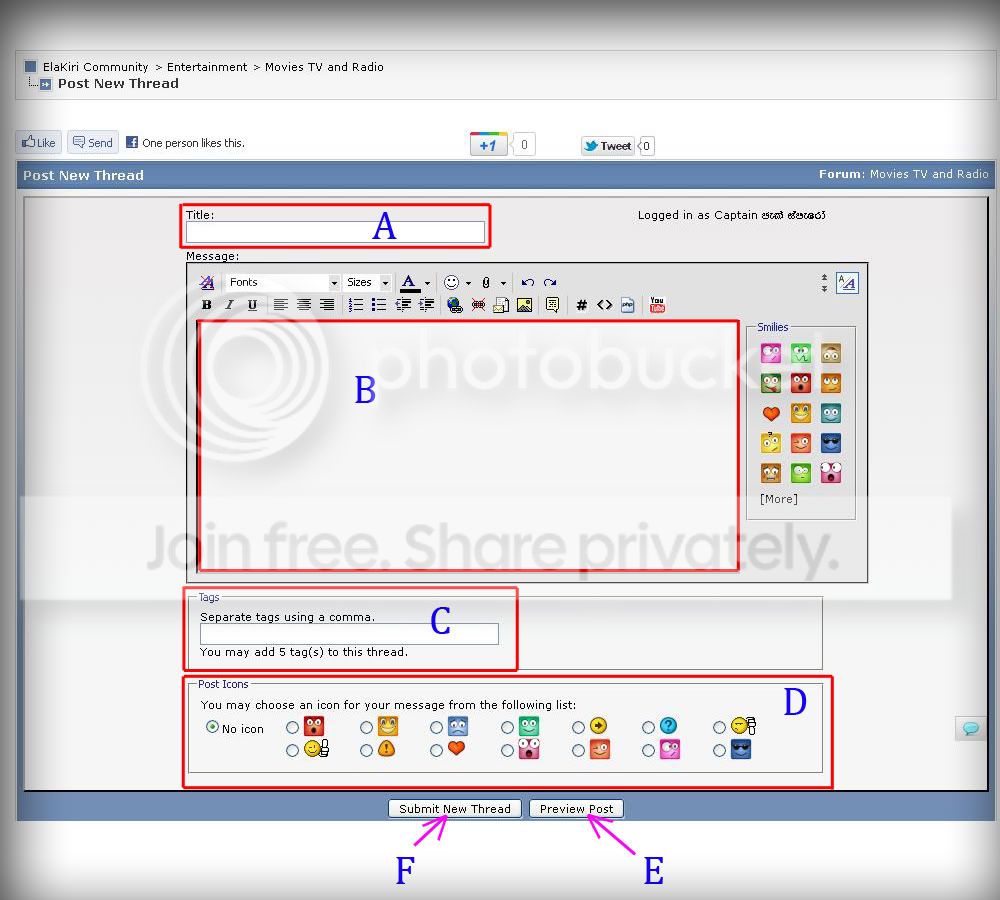Wrap selection in CODE tags (# icon)

582,305
